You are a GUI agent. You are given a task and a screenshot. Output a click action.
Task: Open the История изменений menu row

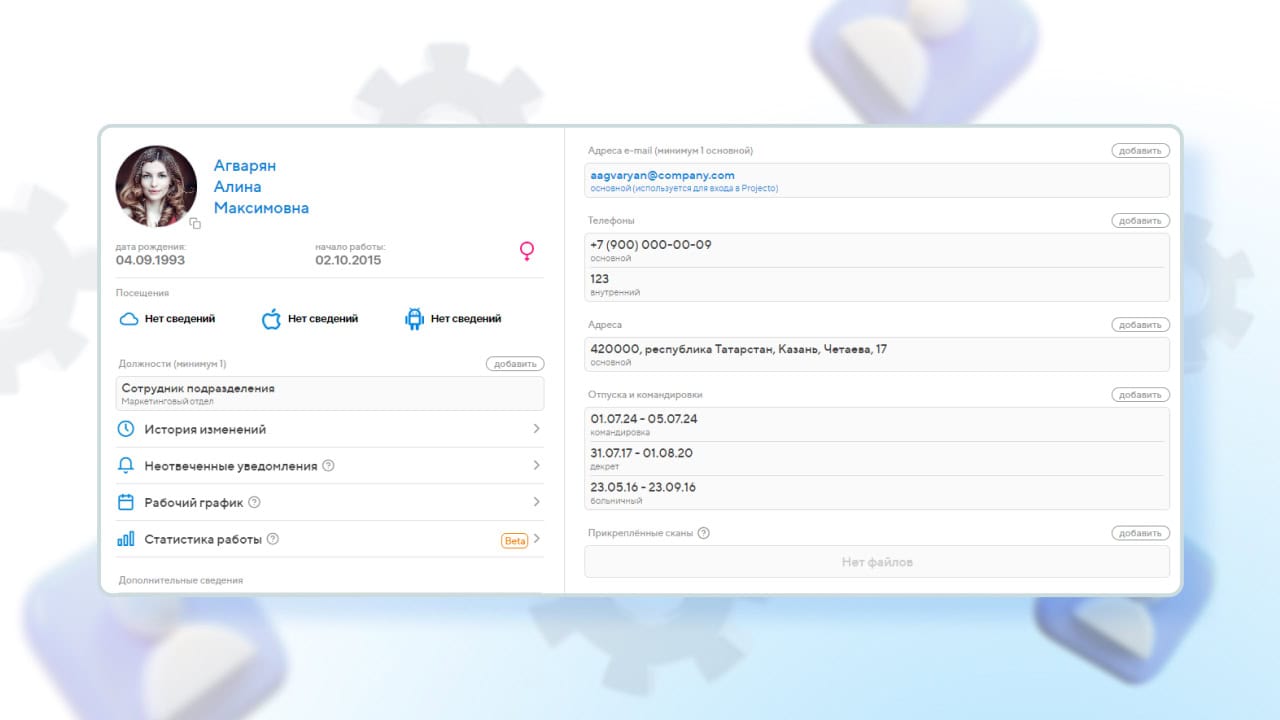click(x=205, y=429)
